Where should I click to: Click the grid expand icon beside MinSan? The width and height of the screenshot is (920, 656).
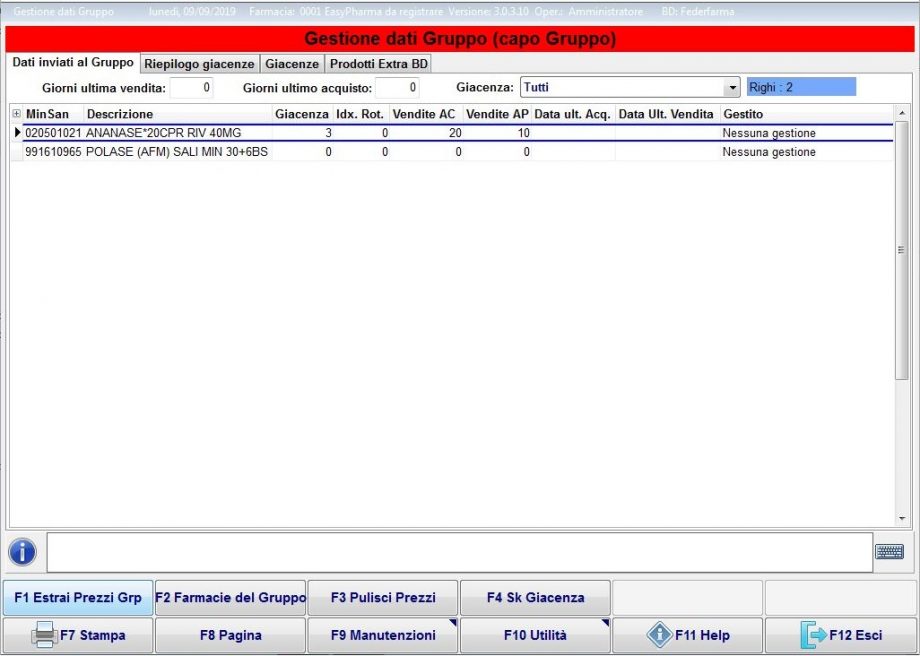coord(16,114)
